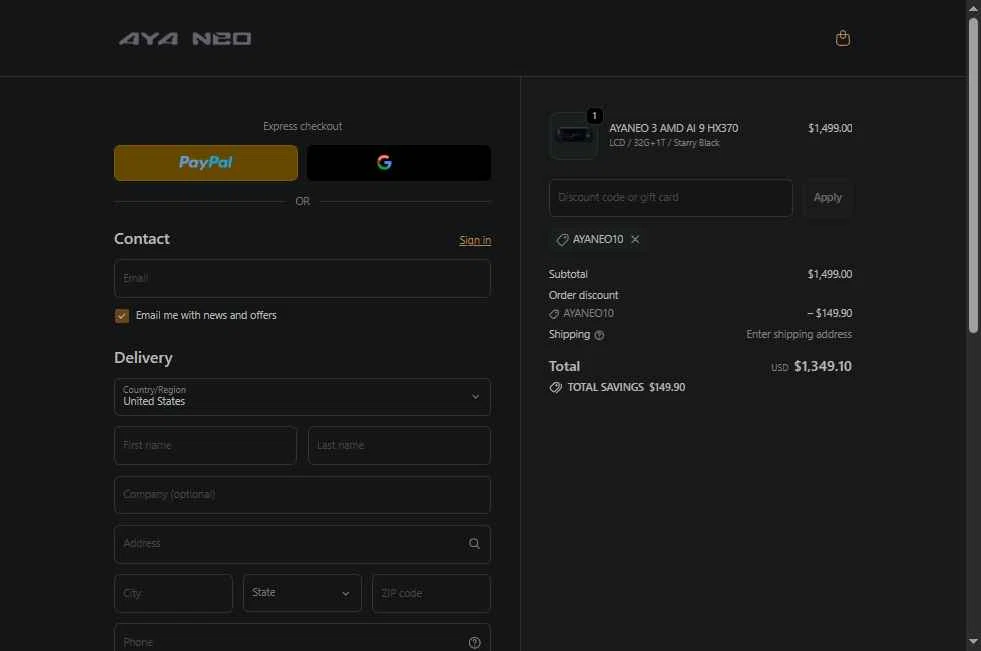Click the AYANEO 3 AMD AI 9 HX370 product name

674,128
